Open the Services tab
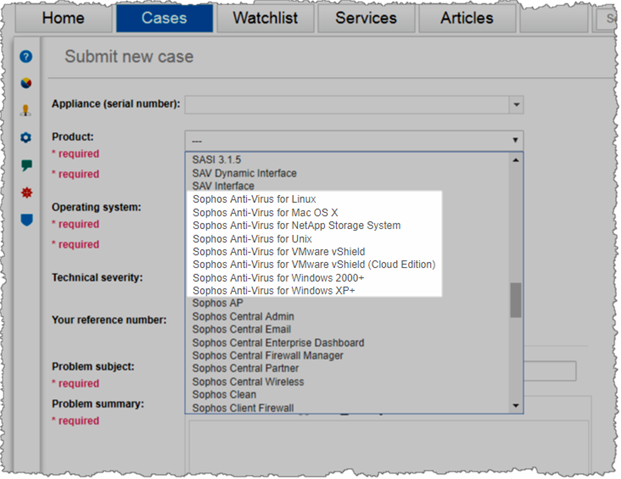Screen dimensions: 621x479 tap(366, 18)
